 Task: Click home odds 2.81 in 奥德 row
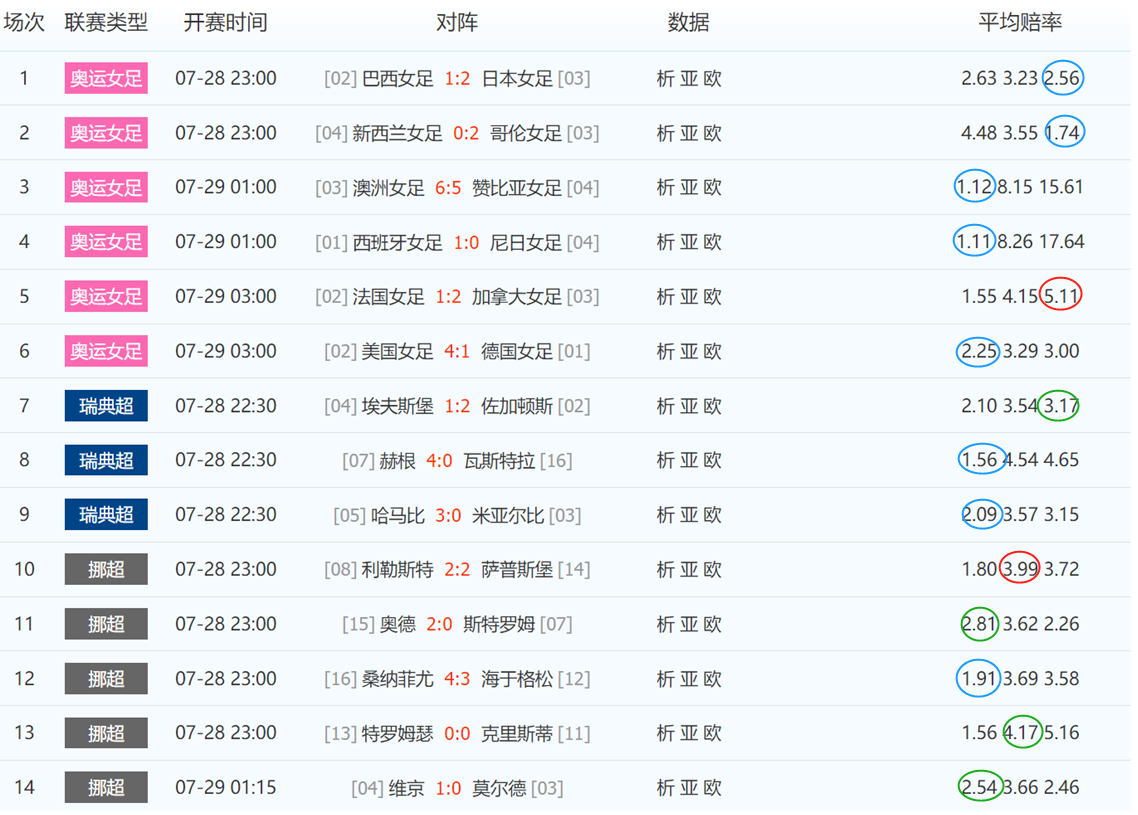pos(979,624)
